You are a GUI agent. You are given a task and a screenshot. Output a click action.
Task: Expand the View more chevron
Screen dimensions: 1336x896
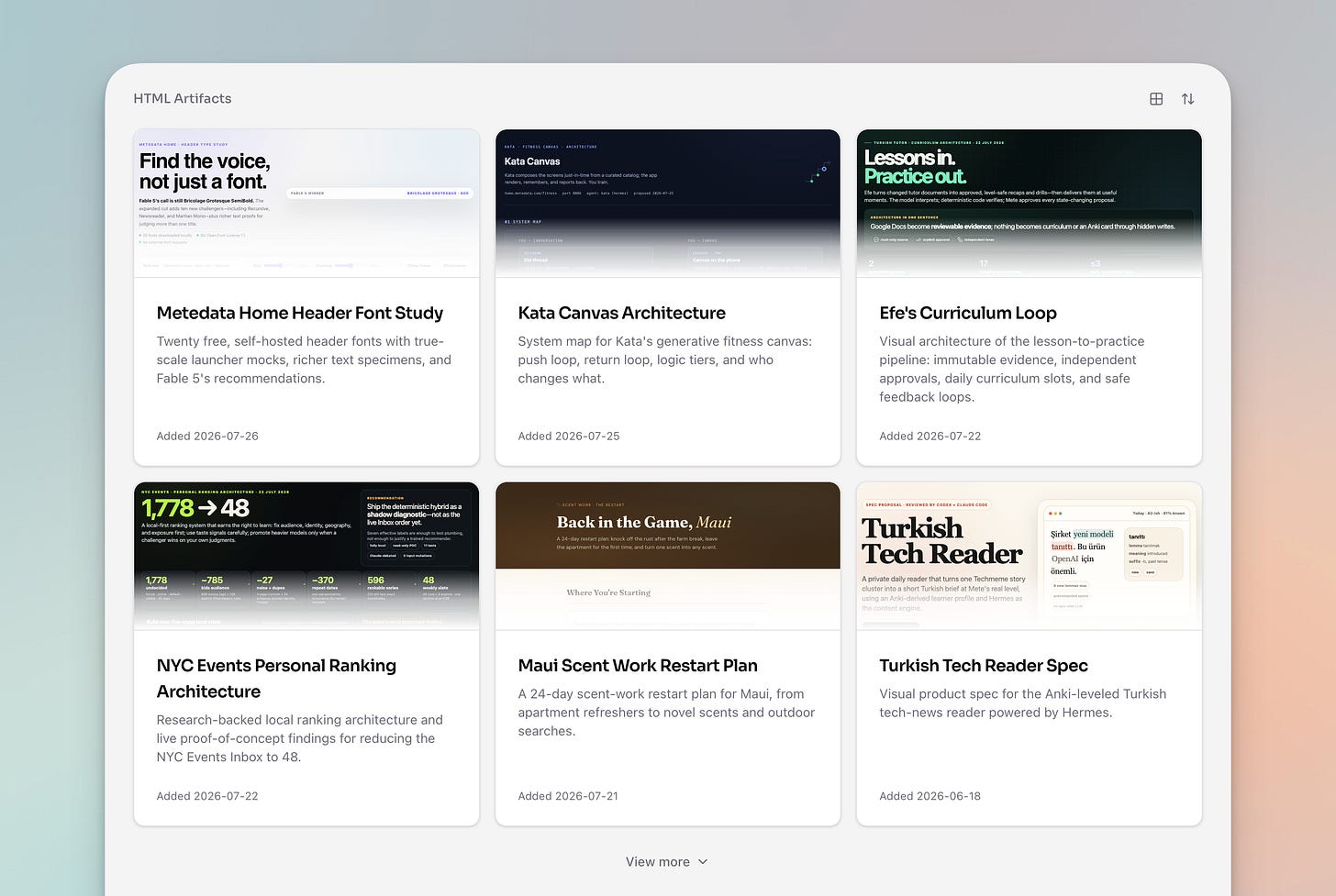coord(703,862)
